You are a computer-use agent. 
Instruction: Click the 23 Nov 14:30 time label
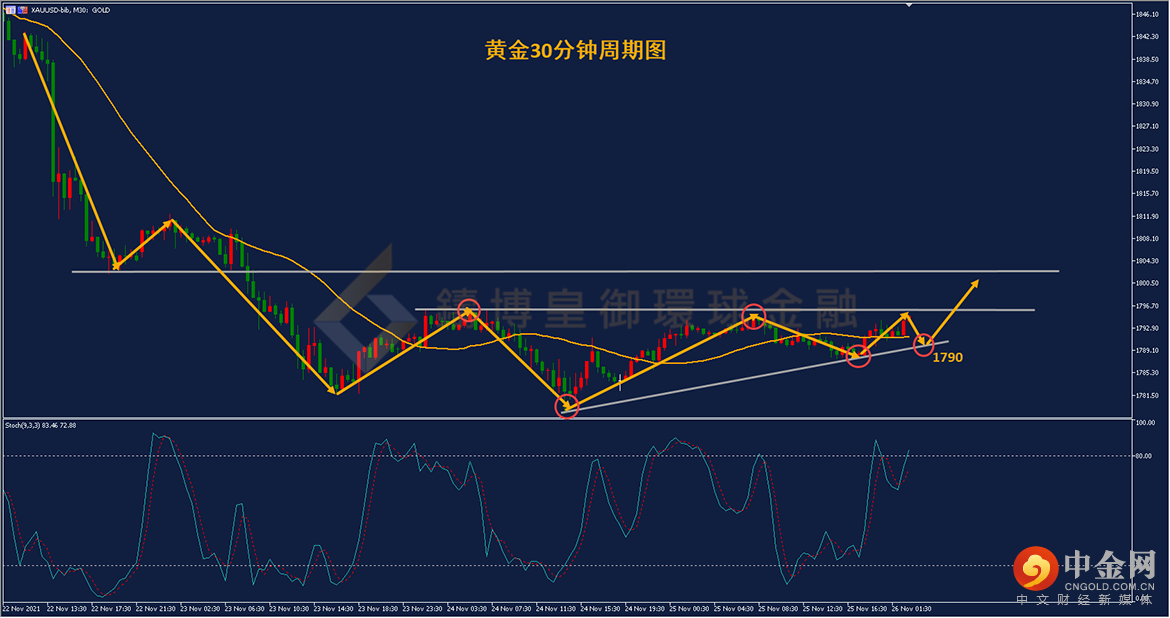point(334,609)
